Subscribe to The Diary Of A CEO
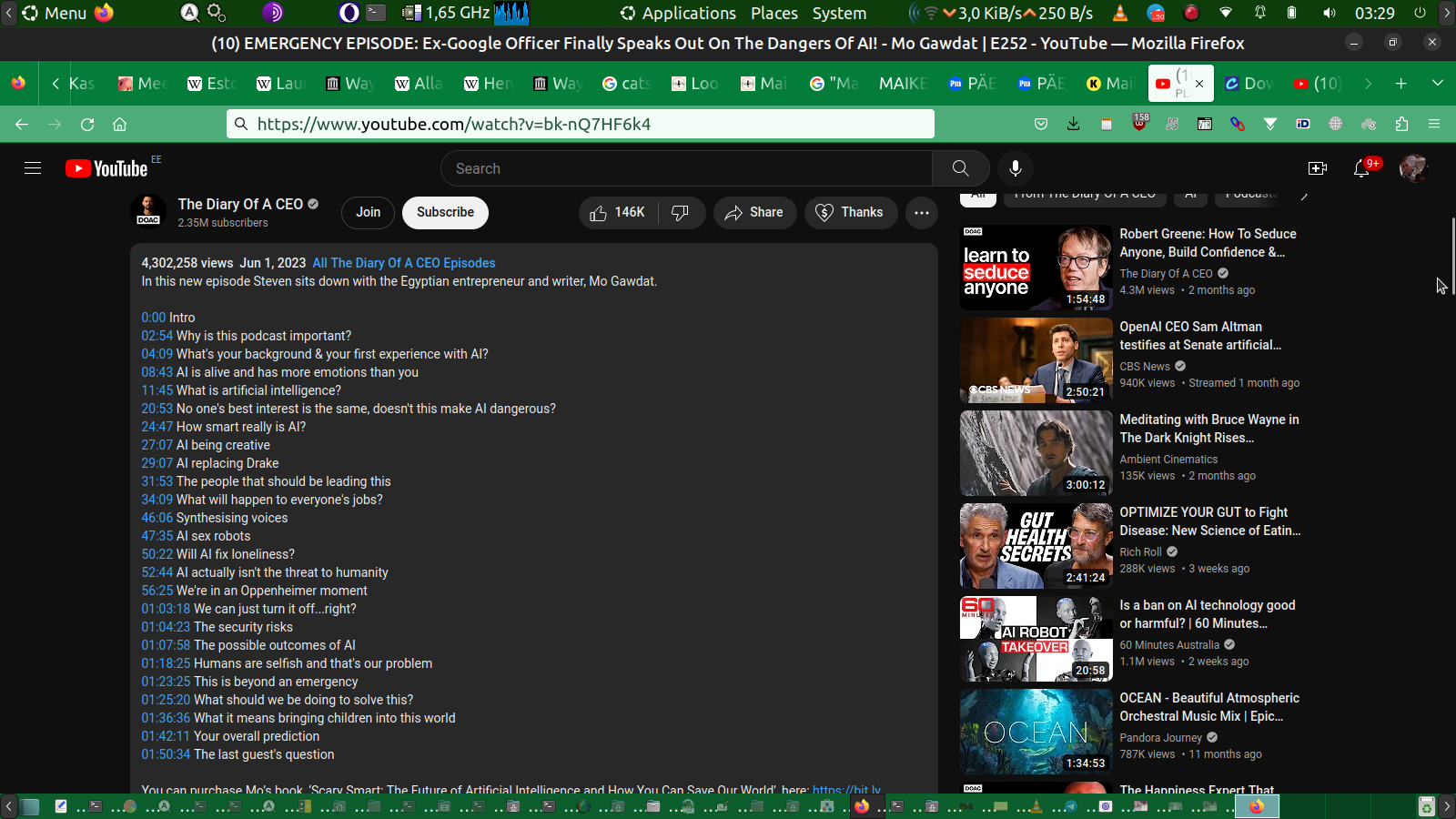 coord(445,212)
